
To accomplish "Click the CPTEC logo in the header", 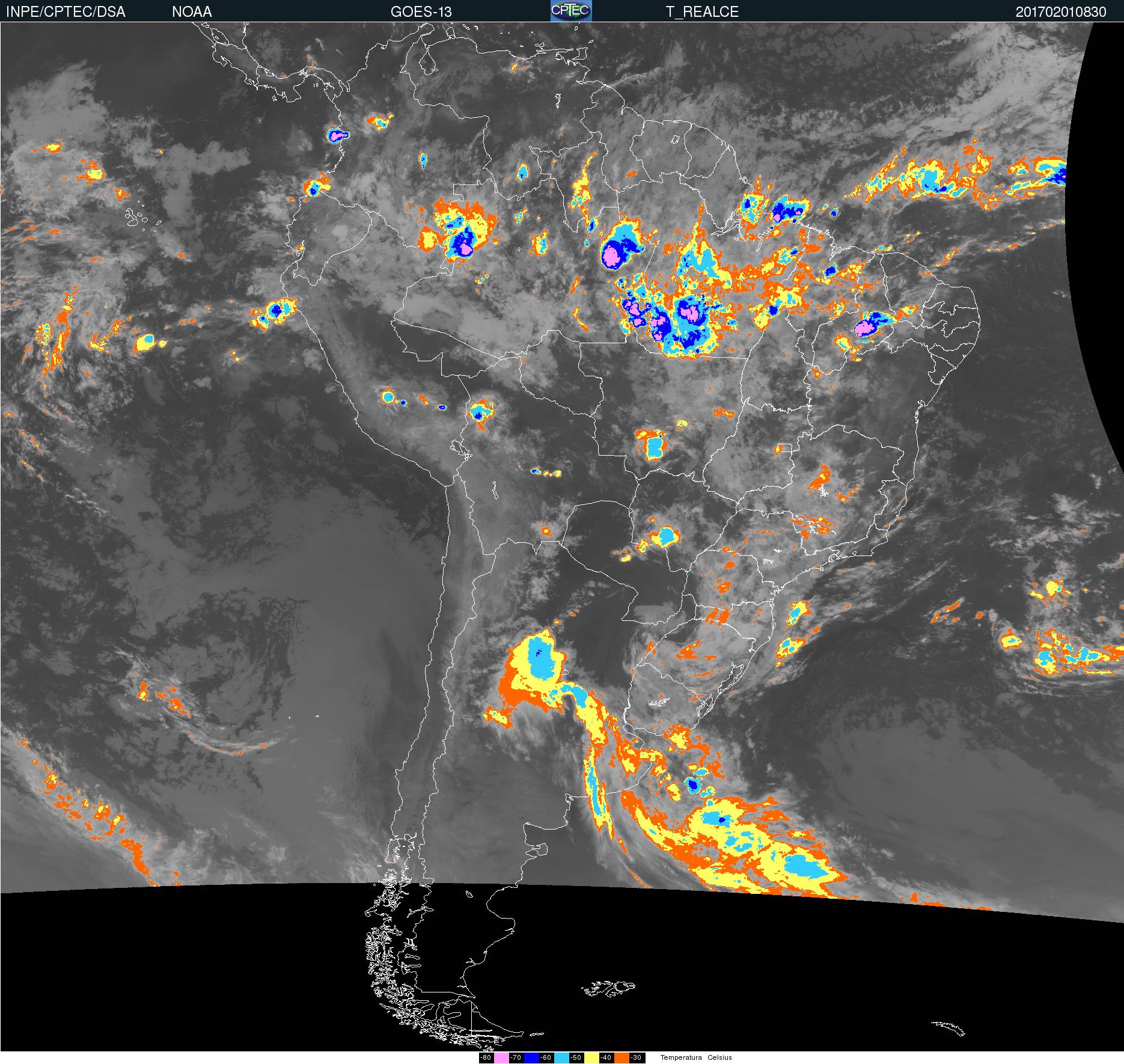I will 571,11.
